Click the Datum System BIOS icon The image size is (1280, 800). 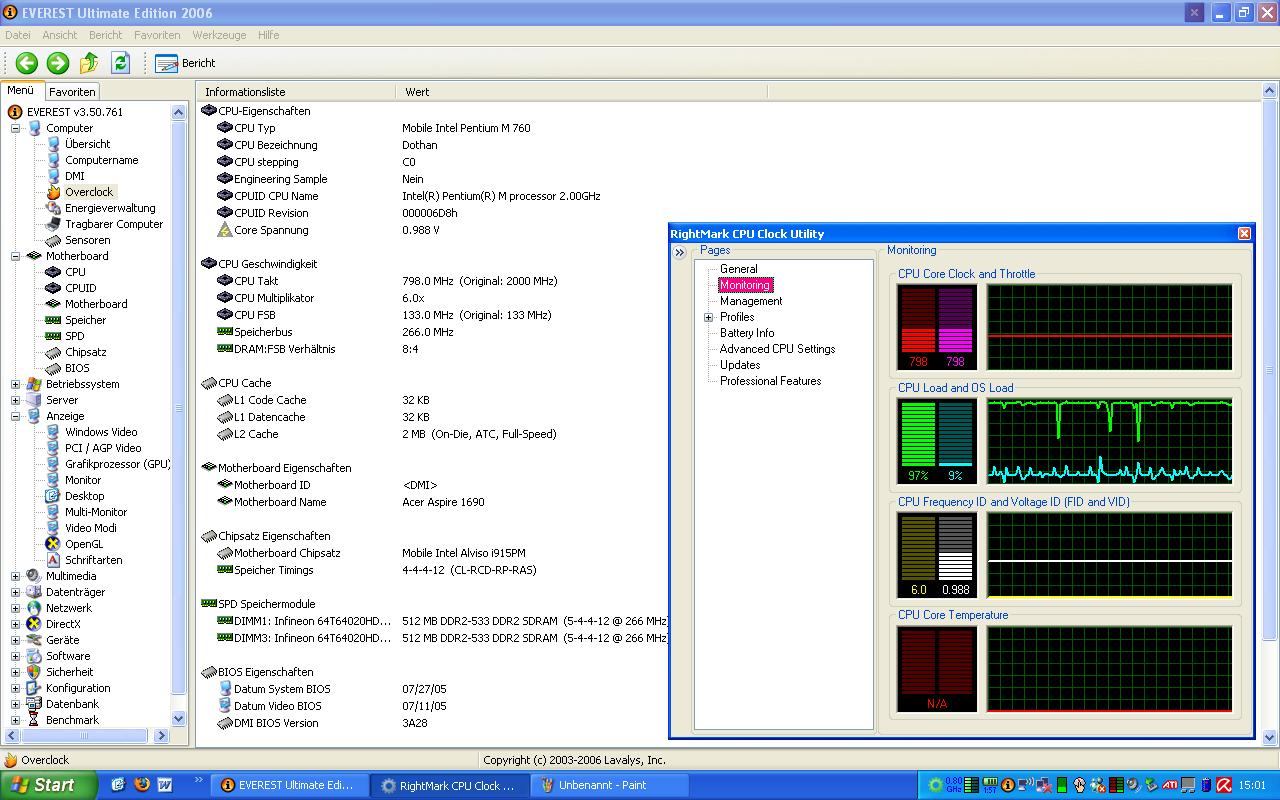tap(224, 689)
